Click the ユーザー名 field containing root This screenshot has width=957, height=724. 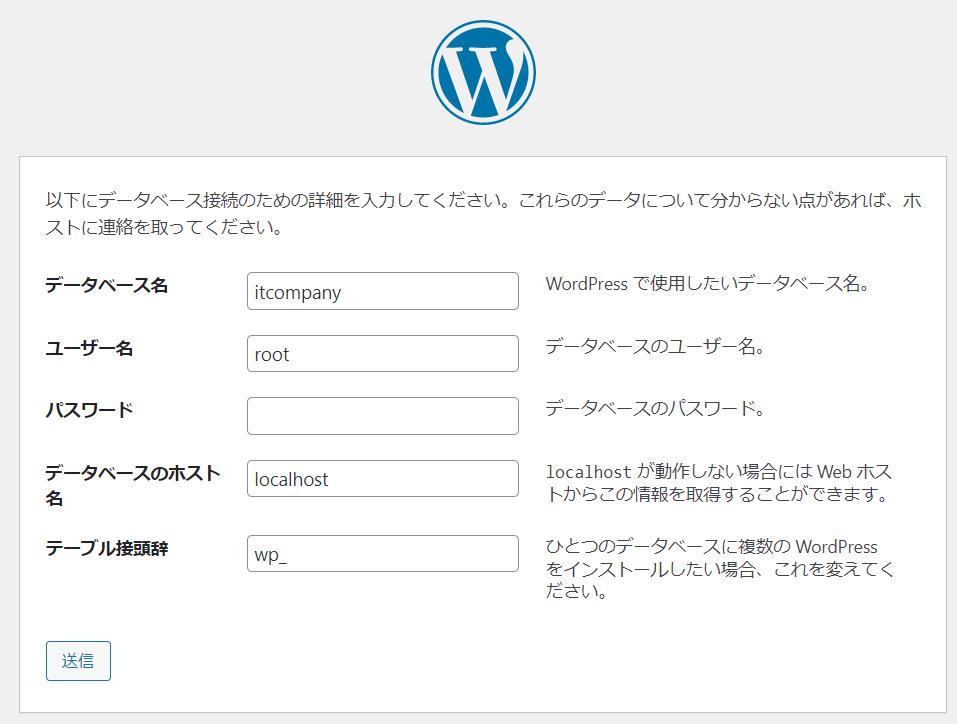(x=382, y=354)
